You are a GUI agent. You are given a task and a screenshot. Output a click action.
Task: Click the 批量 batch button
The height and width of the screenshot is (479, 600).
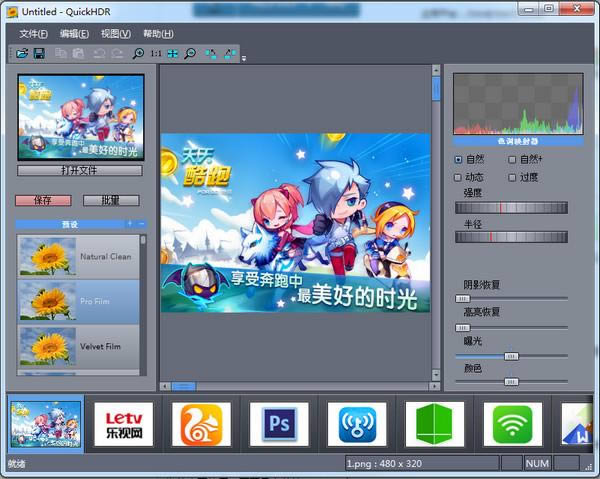[x=111, y=200]
